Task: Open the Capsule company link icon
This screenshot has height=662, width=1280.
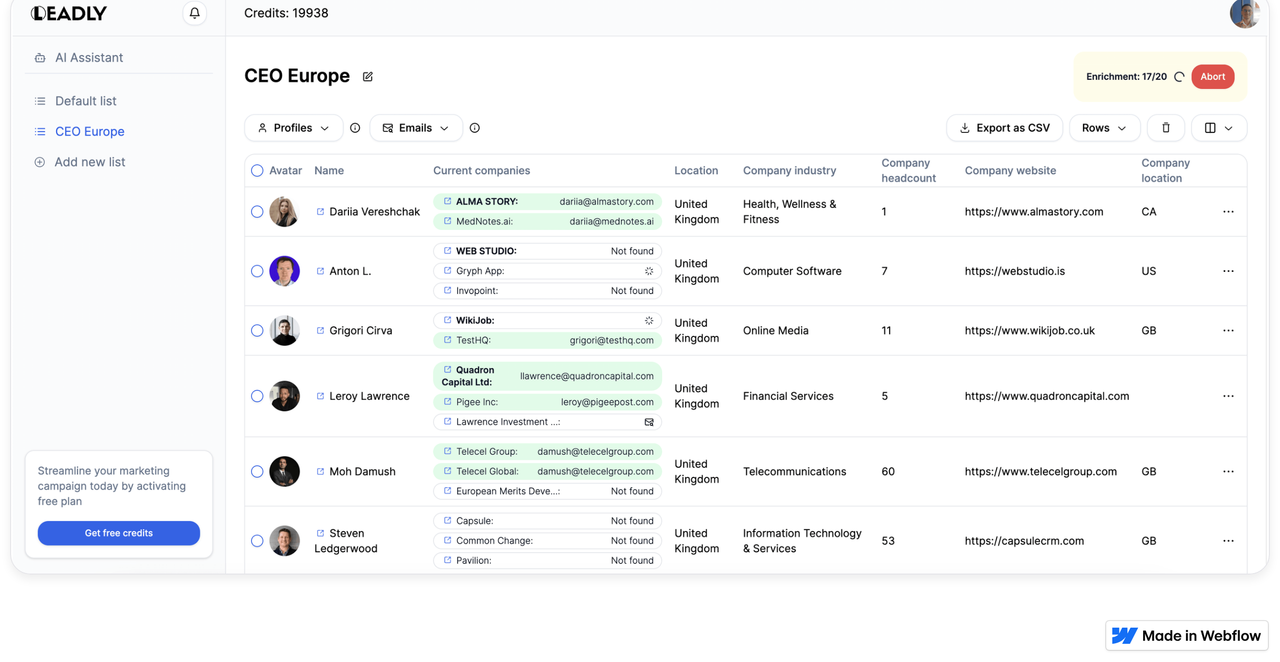Action: [447, 520]
